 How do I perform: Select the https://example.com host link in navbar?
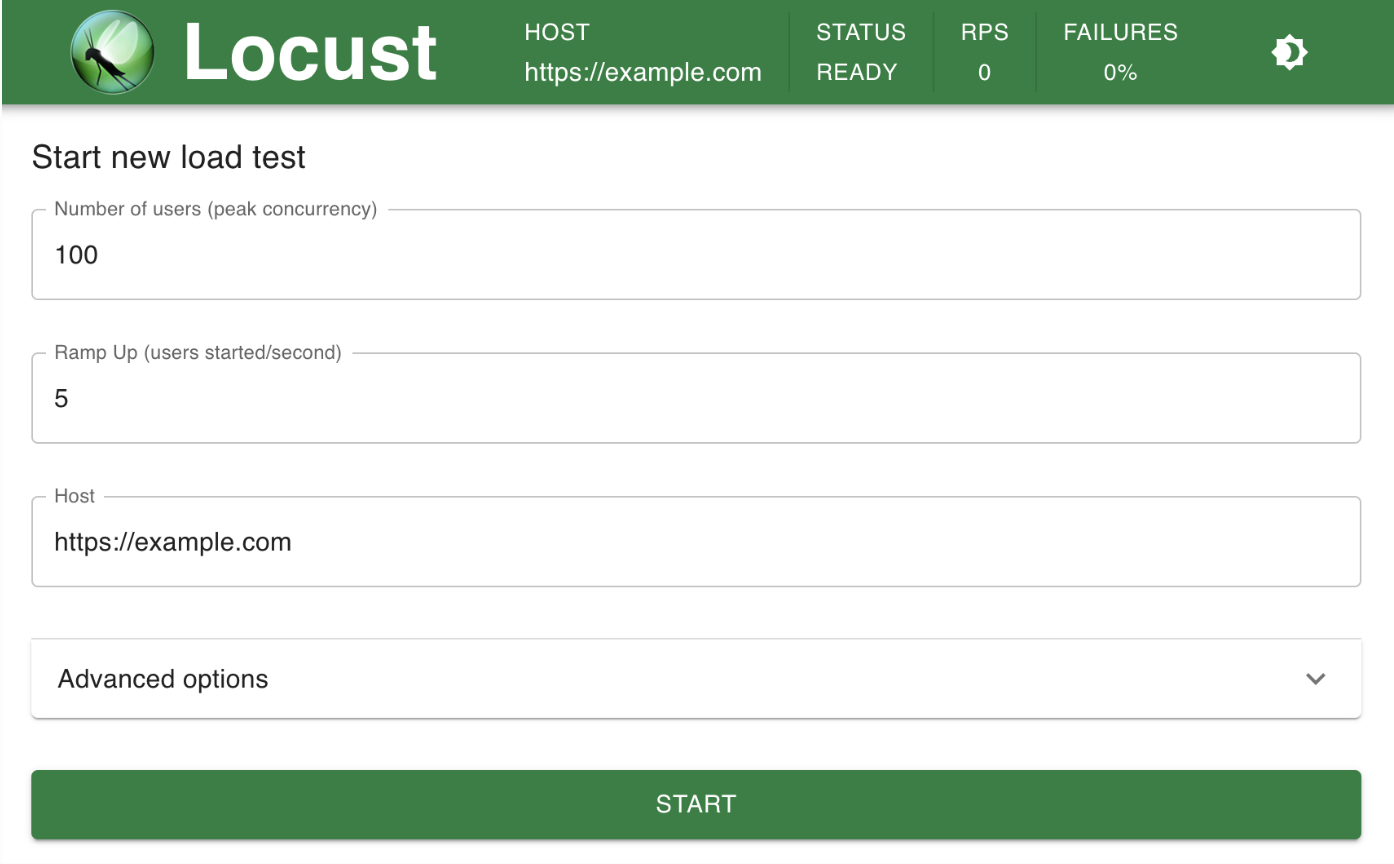[642, 72]
